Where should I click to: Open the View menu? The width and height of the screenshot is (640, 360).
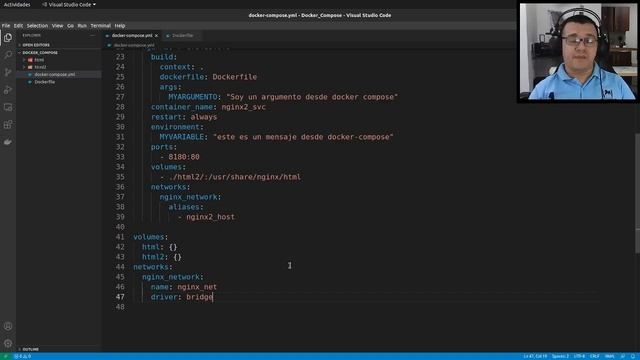tap(57, 25)
